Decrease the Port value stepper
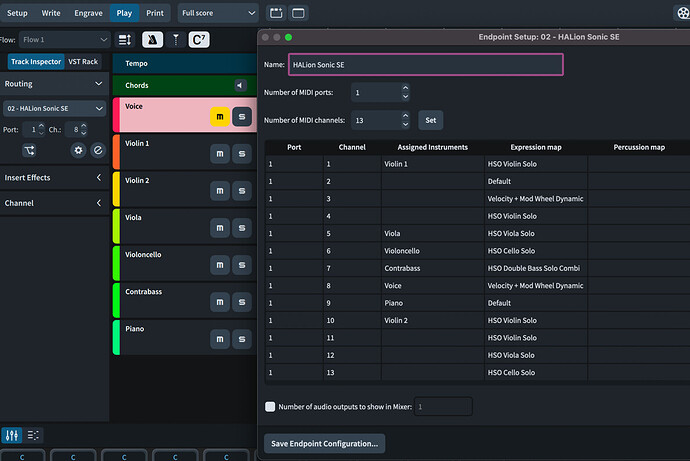Screen dimensions: 690x461 (41, 133)
